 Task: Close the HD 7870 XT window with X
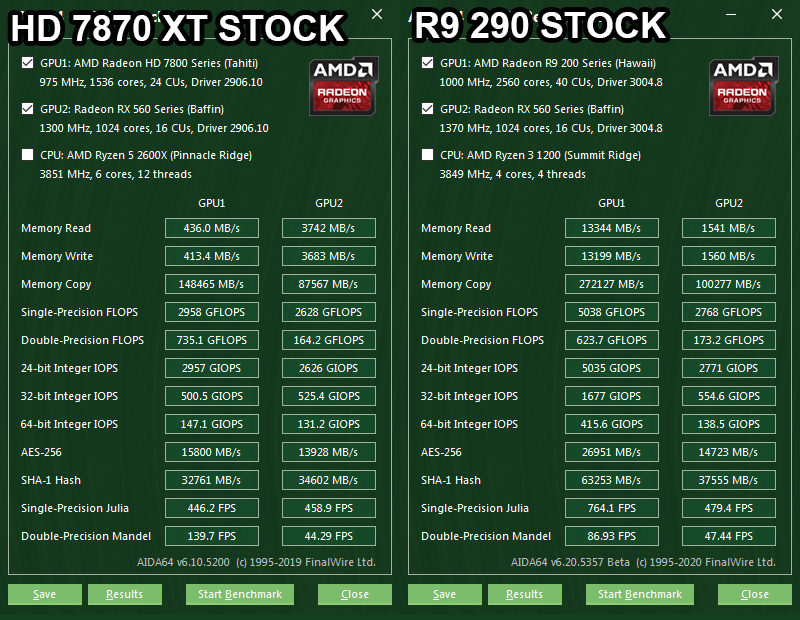[377, 14]
